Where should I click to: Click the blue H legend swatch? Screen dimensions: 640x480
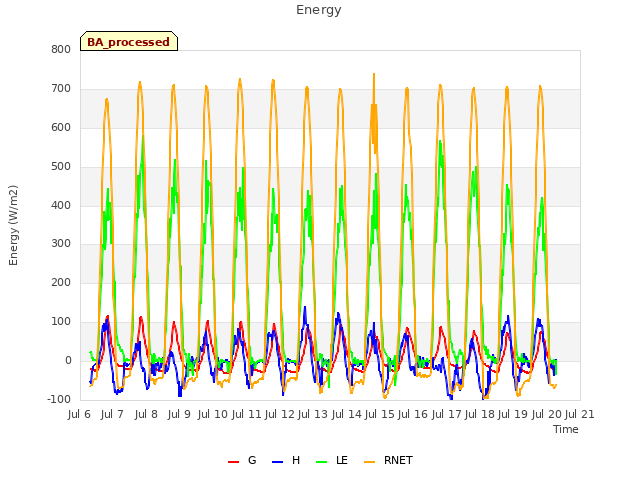[x=277, y=462]
